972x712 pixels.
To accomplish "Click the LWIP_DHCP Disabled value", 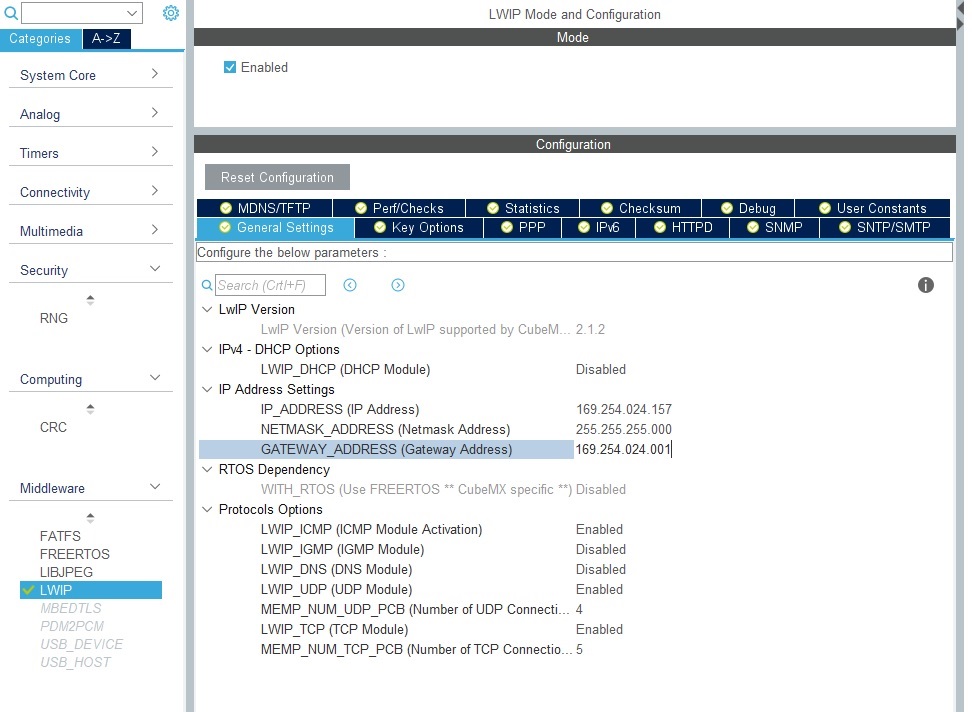I will coord(601,369).
